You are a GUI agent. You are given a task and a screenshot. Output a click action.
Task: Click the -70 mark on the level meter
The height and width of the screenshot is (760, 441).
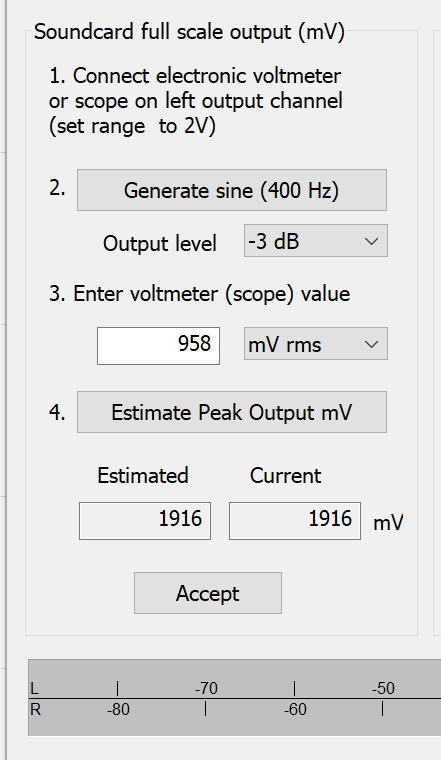click(x=206, y=688)
